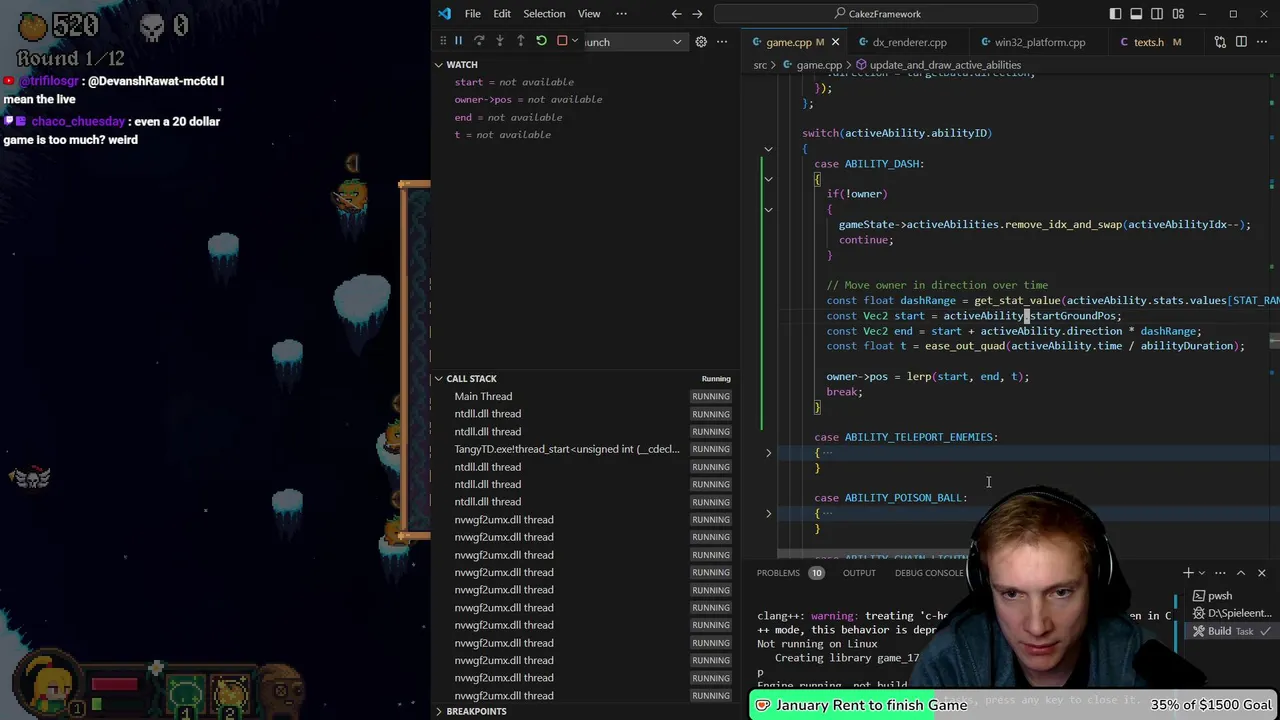
Task: Navigate forward with the right arrow
Action: click(698, 14)
